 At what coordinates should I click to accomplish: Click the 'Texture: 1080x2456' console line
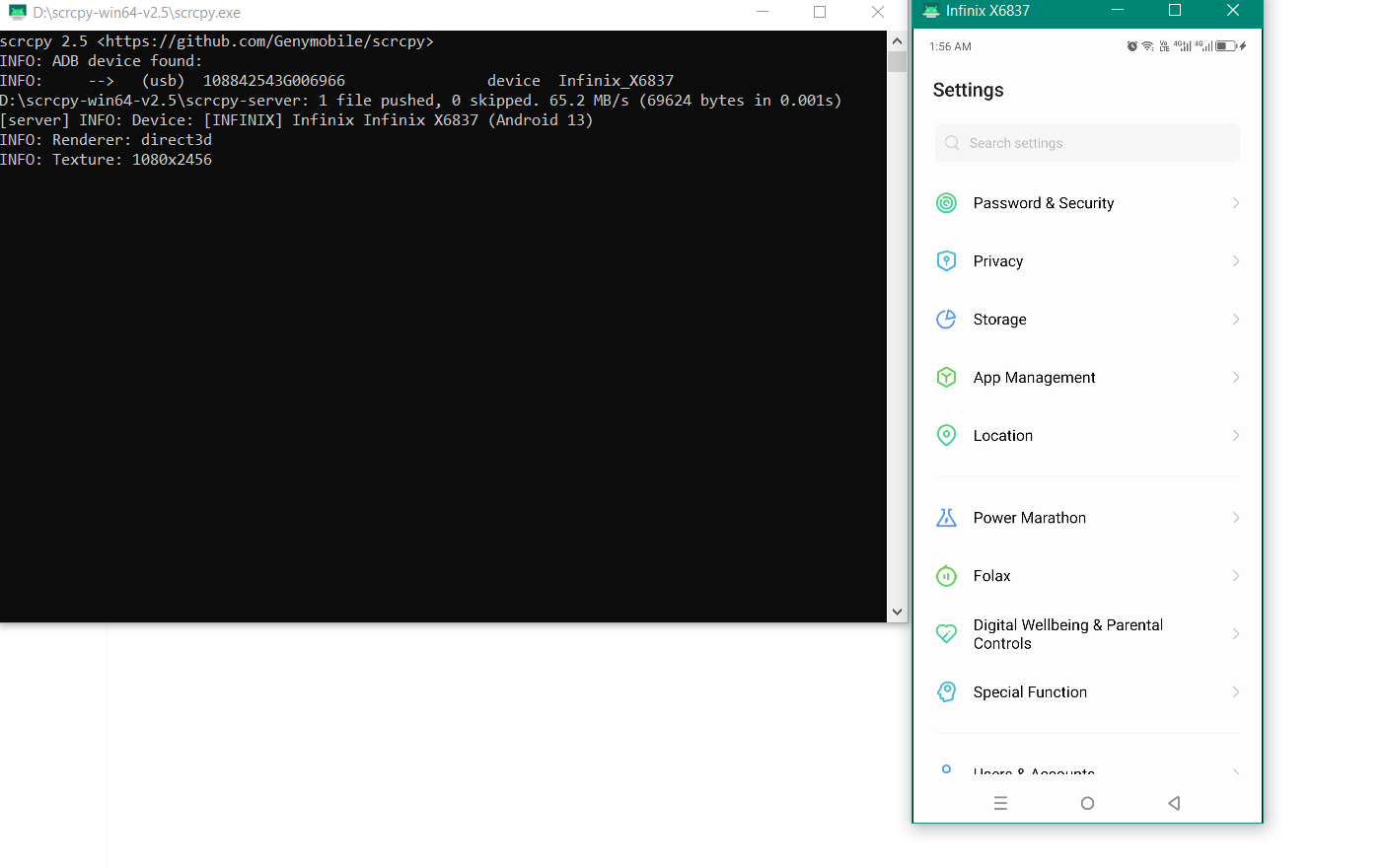(x=106, y=160)
